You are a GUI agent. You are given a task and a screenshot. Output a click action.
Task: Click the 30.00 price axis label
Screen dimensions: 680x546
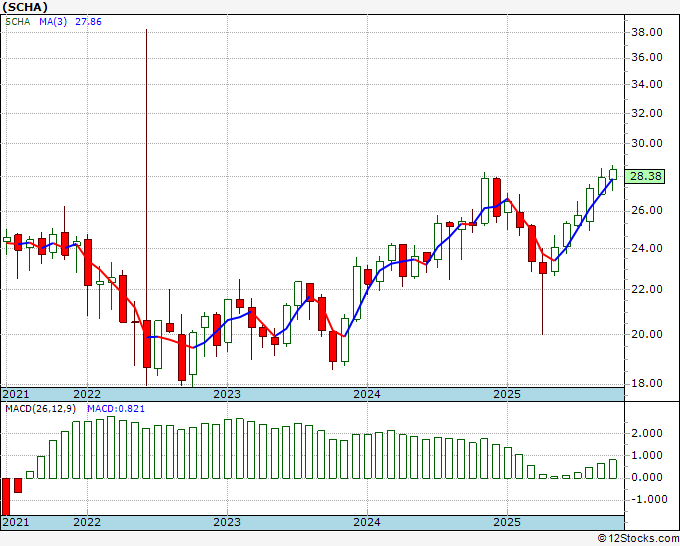[x=647, y=143]
